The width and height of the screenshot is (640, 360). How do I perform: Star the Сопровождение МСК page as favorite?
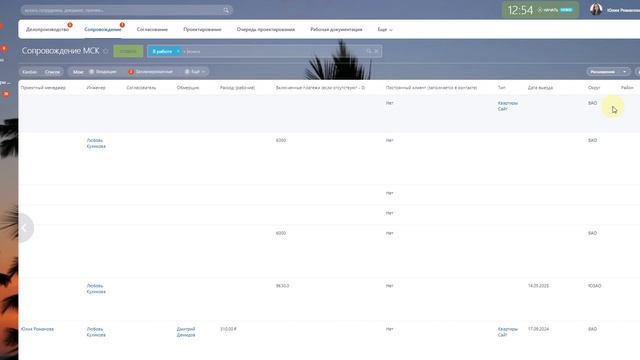click(106, 51)
